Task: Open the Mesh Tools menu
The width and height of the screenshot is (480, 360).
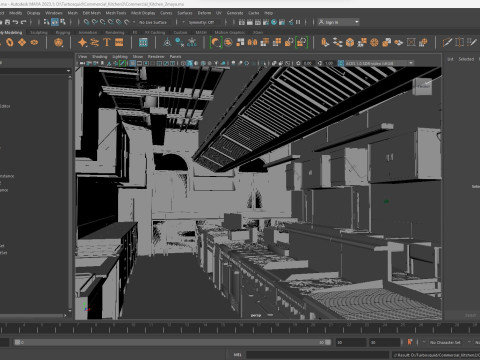Action: (x=116, y=13)
